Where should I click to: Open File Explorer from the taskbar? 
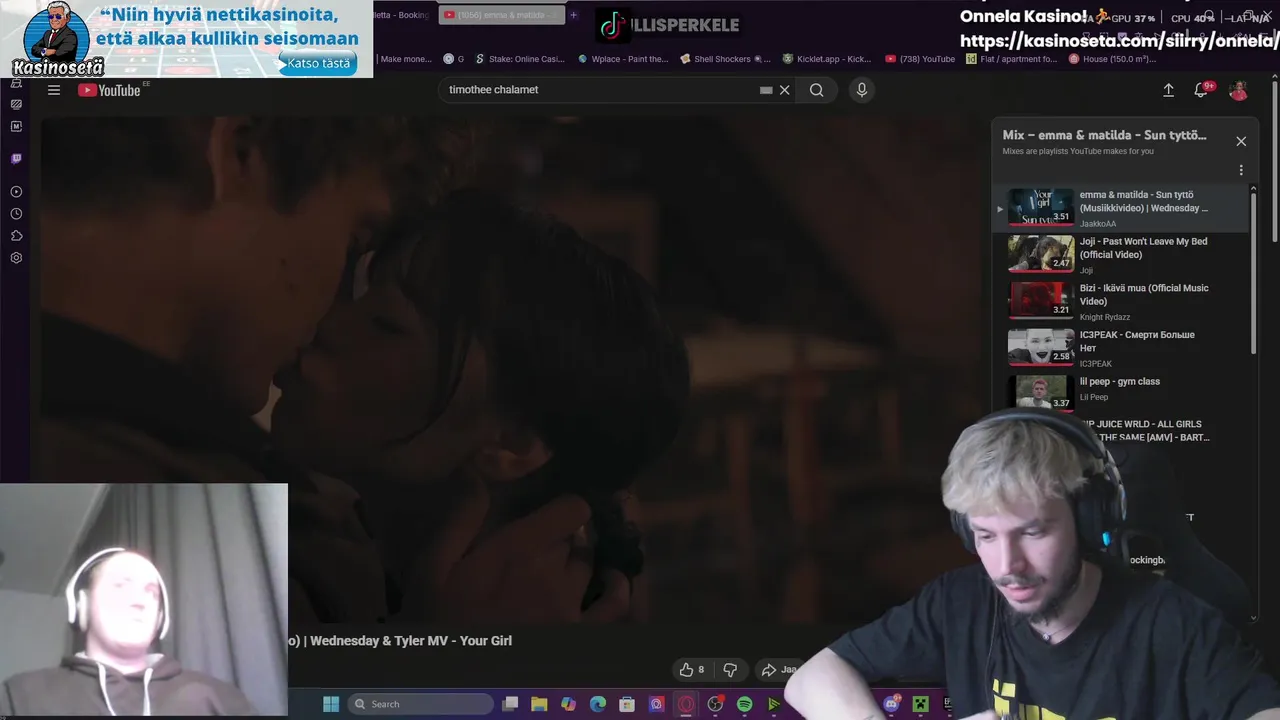tap(539, 704)
